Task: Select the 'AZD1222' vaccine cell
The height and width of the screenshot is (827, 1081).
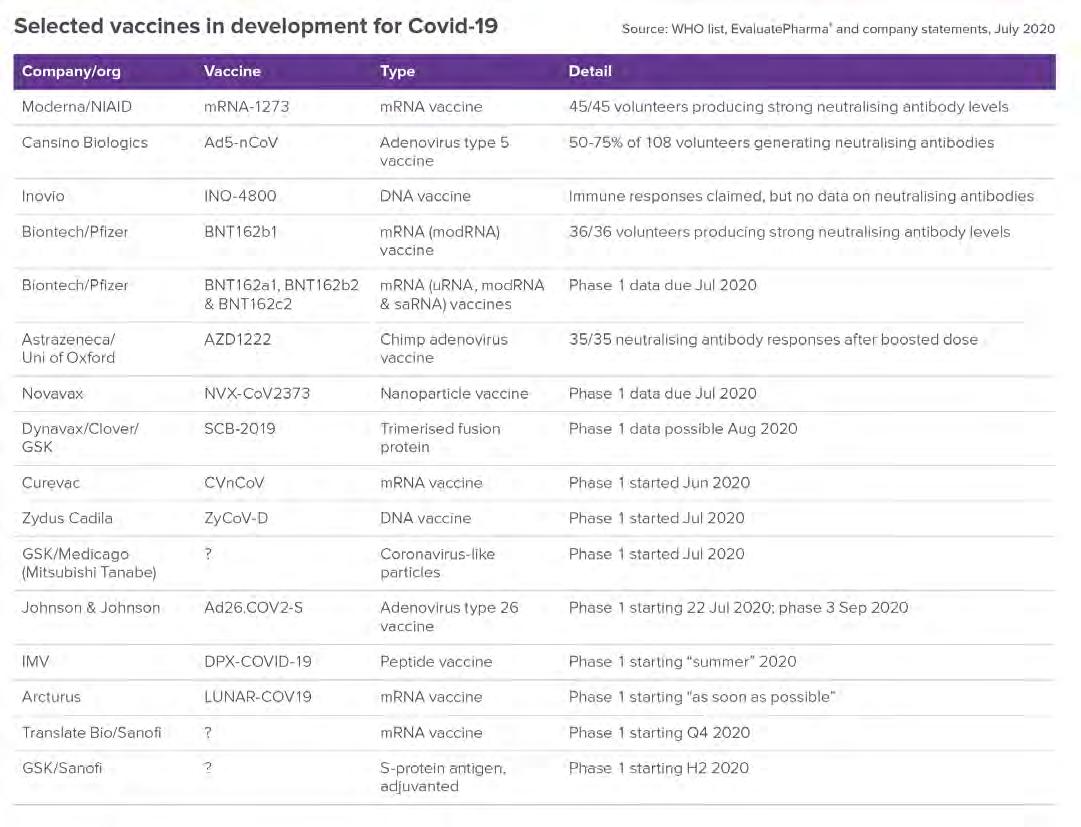Action: 237,340
